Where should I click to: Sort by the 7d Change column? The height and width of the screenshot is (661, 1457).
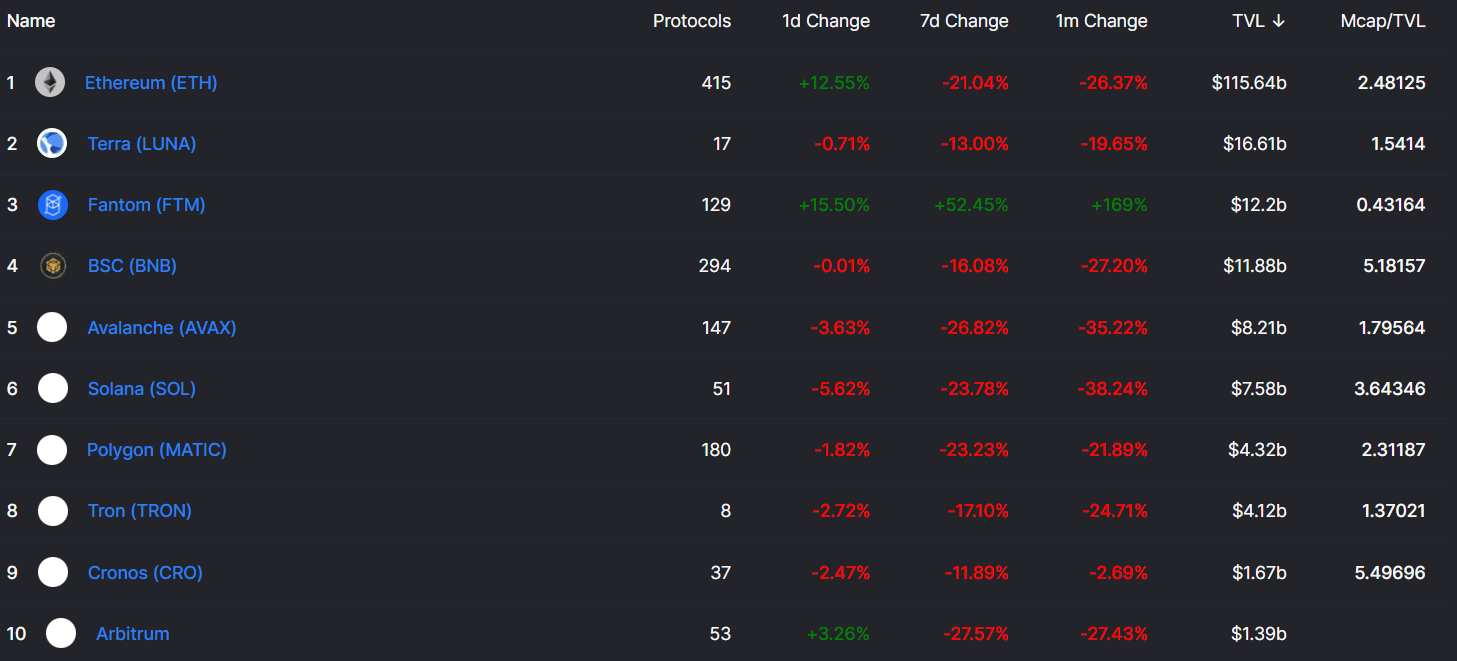pos(964,21)
